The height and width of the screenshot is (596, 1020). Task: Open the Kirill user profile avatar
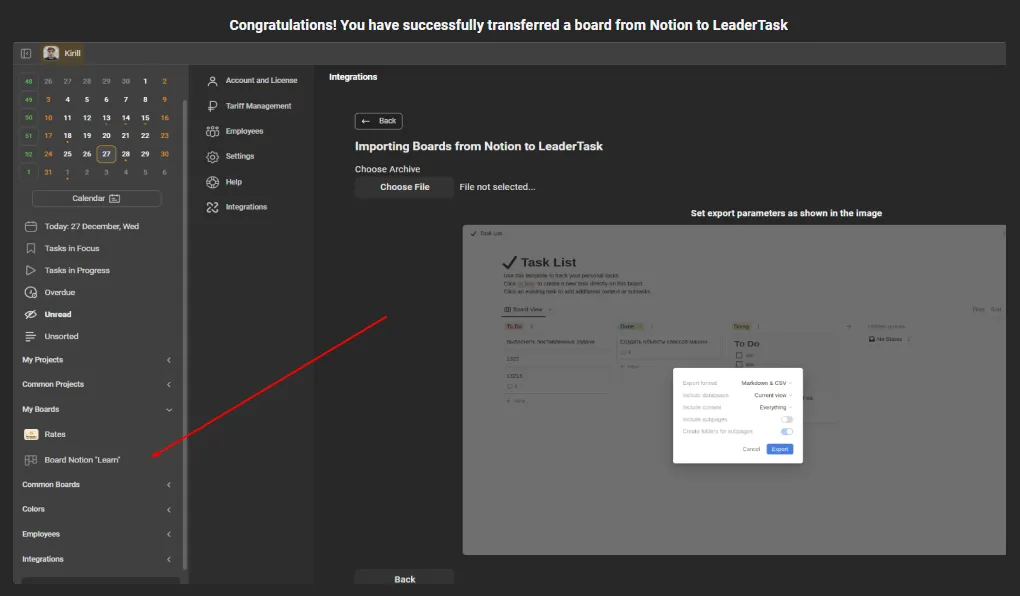click(51, 53)
